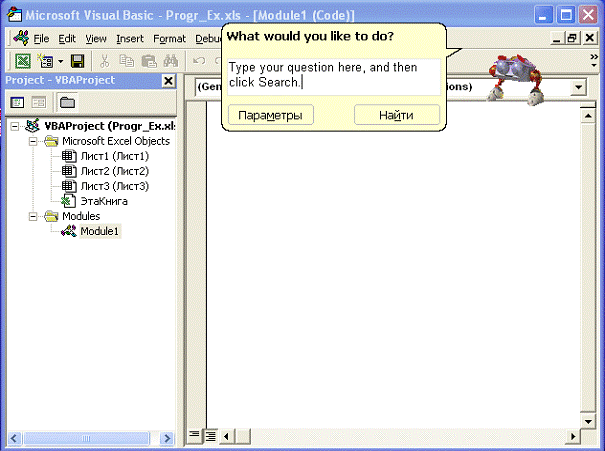Click Project panel scroll right arrow
The width and height of the screenshot is (605, 451).
[167, 438]
